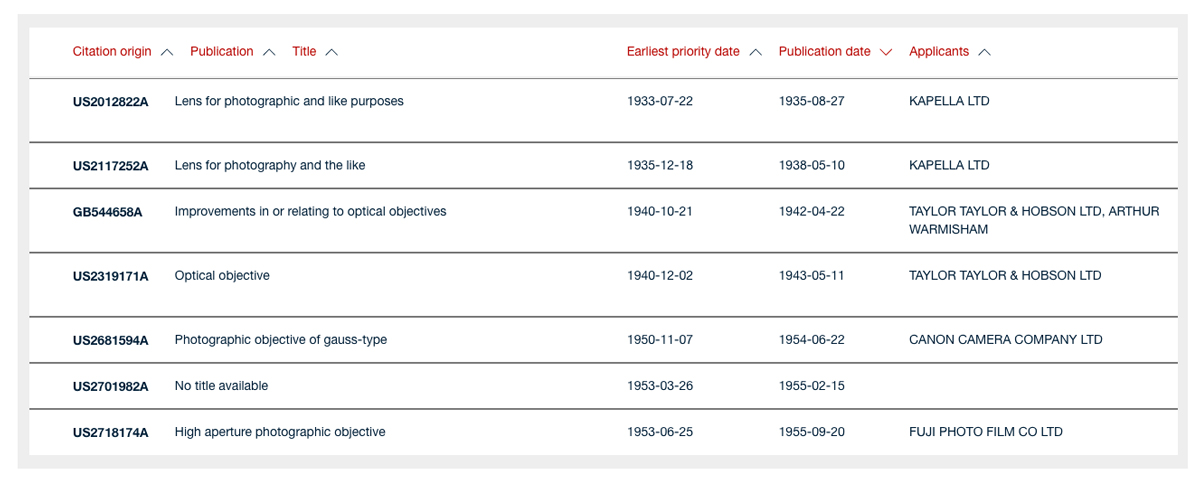The width and height of the screenshot is (1200, 479).
Task: Toggle Title column sort chevron
Action: 331,52
